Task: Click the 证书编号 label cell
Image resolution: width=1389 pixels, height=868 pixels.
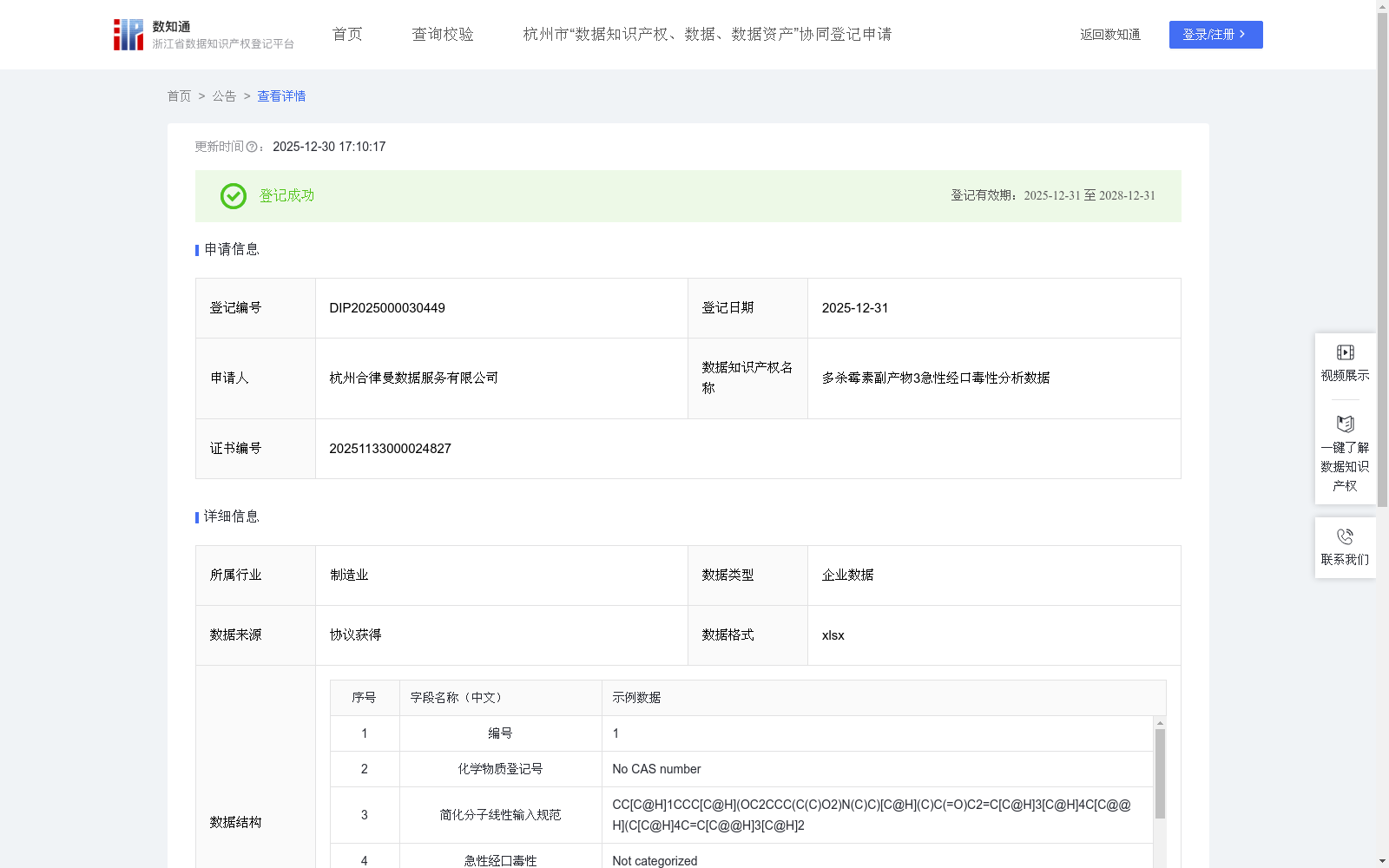Action: pos(255,449)
